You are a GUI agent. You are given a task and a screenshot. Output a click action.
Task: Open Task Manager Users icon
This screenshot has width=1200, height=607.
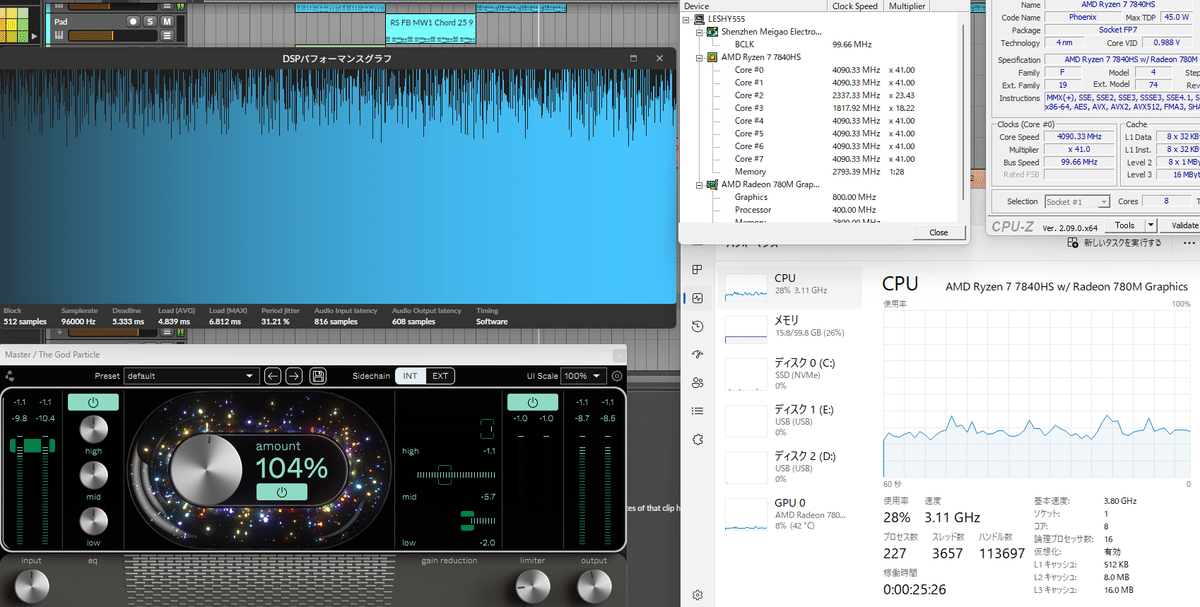(697, 382)
